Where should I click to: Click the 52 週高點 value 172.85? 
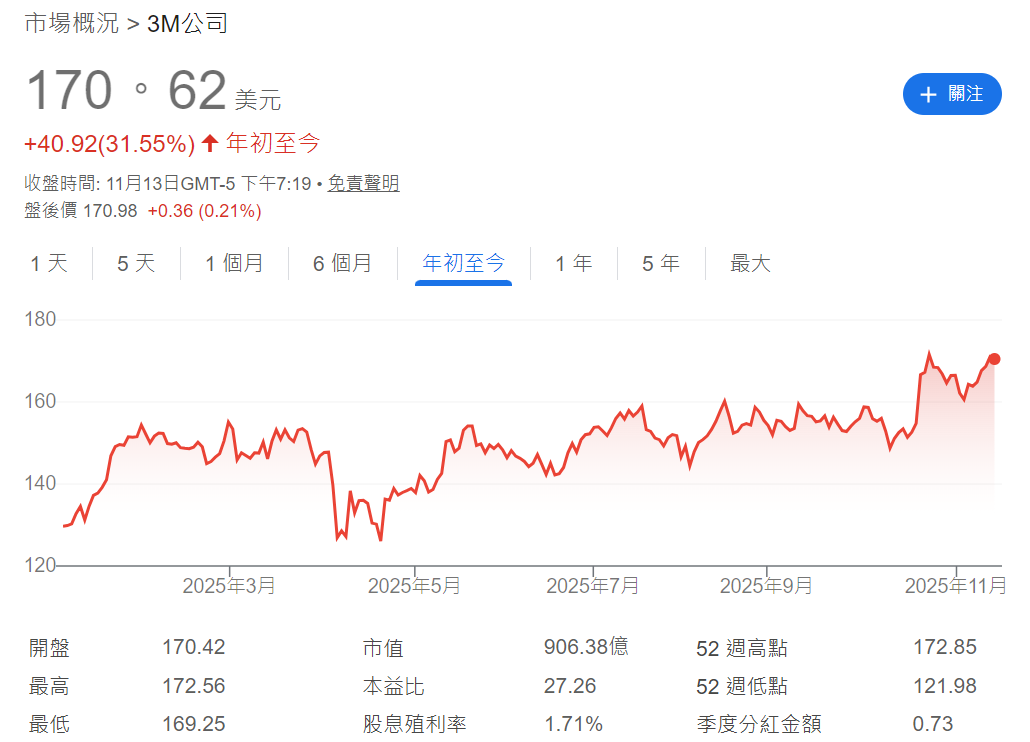(944, 648)
